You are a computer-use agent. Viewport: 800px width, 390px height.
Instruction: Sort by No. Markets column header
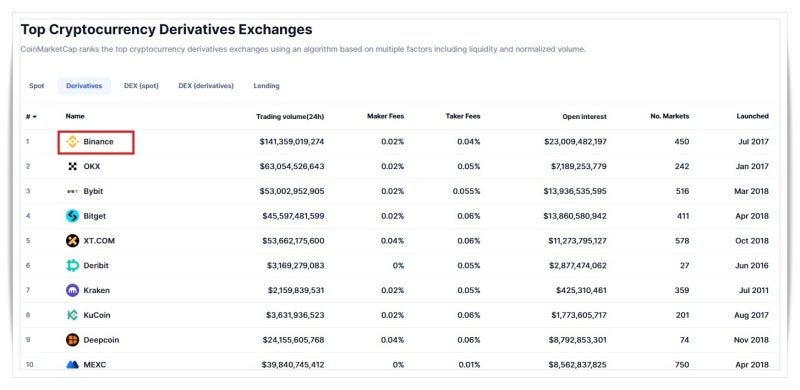[669, 116]
